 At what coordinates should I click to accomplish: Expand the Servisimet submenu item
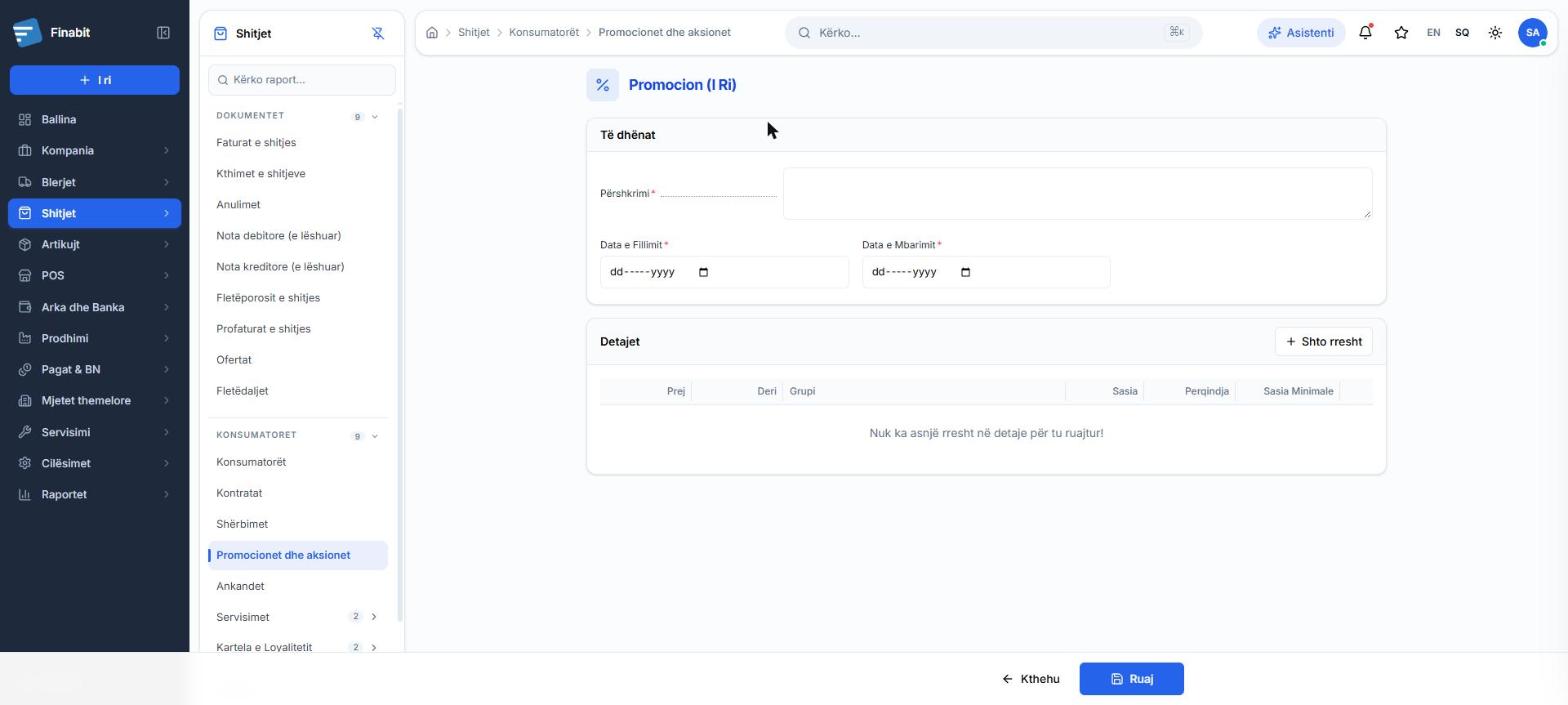(374, 617)
